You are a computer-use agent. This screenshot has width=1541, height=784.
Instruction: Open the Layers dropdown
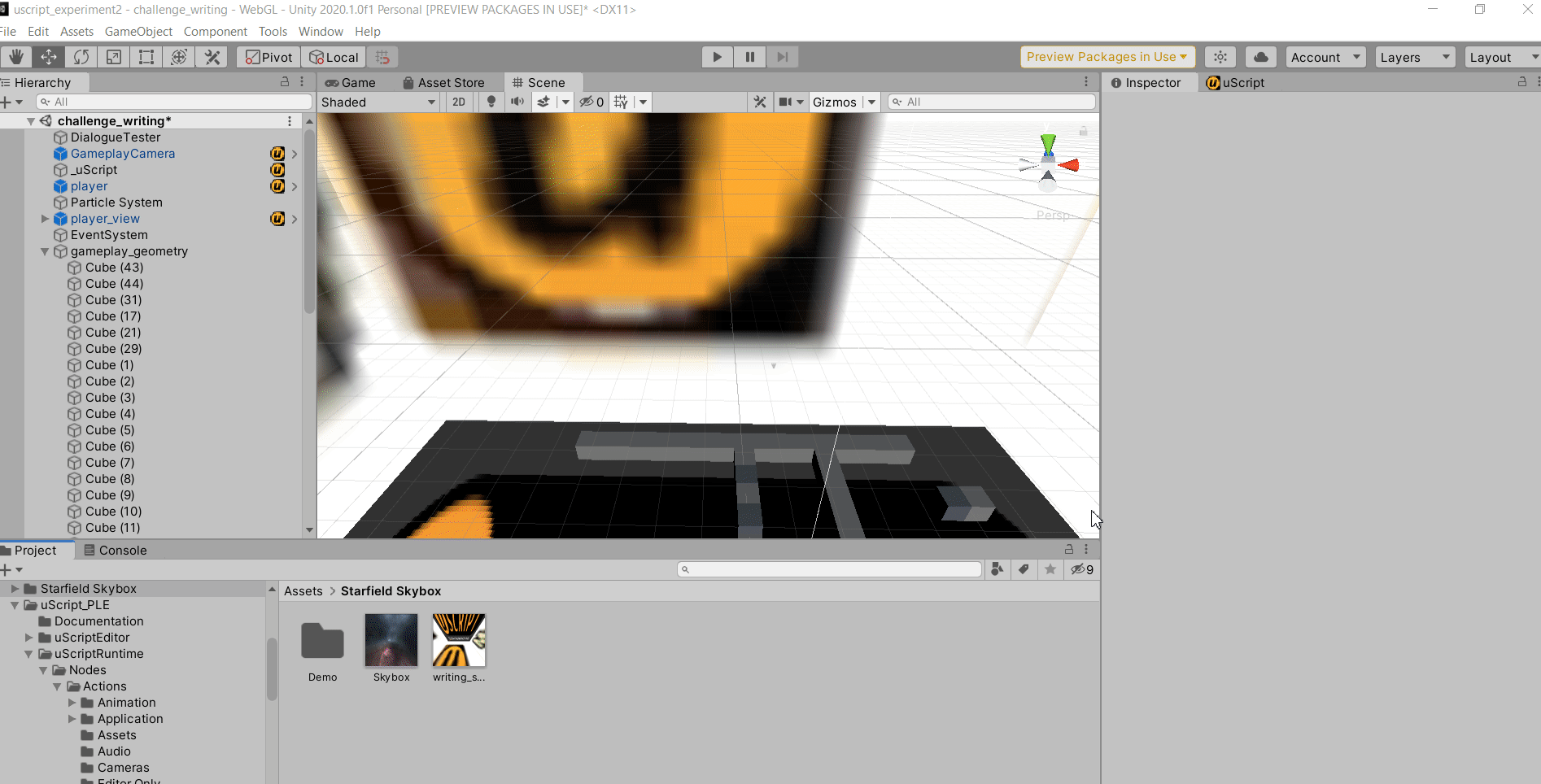click(x=1415, y=57)
